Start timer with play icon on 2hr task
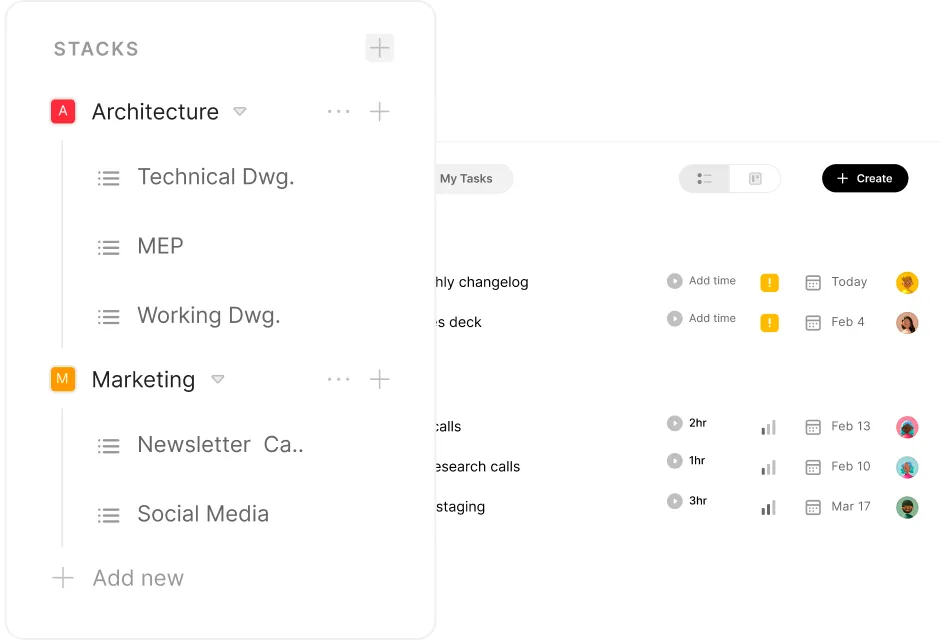The height and width of the screenshot is (640, 940). pyautogui.click(x=674, y=423)
